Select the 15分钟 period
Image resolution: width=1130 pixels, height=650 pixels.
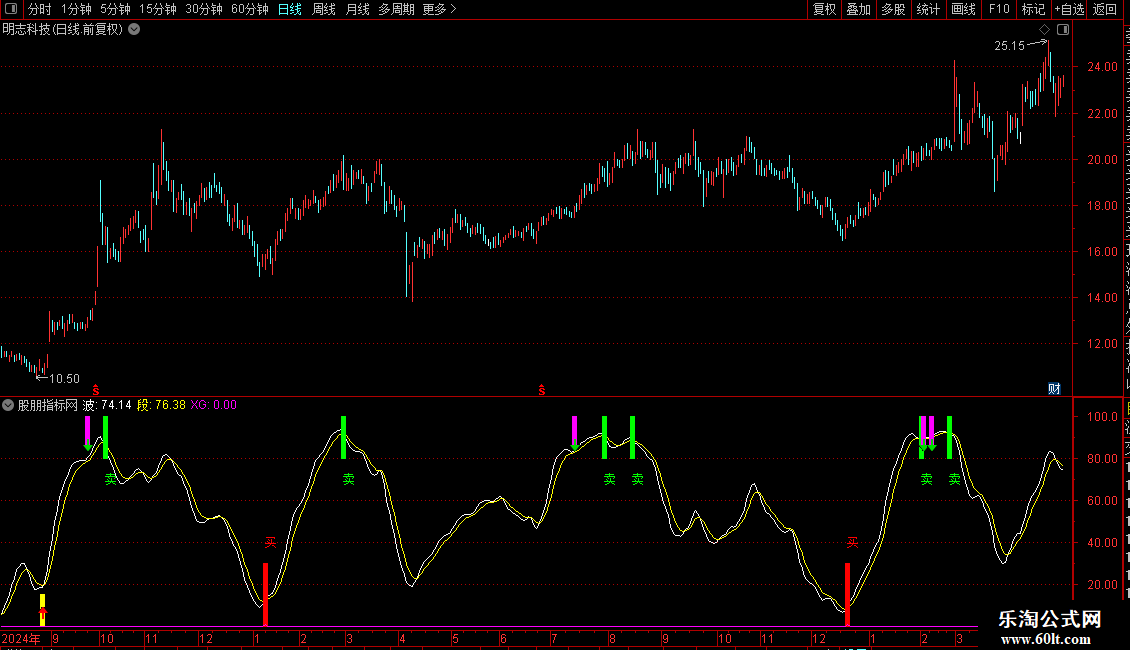pos(158,9)
